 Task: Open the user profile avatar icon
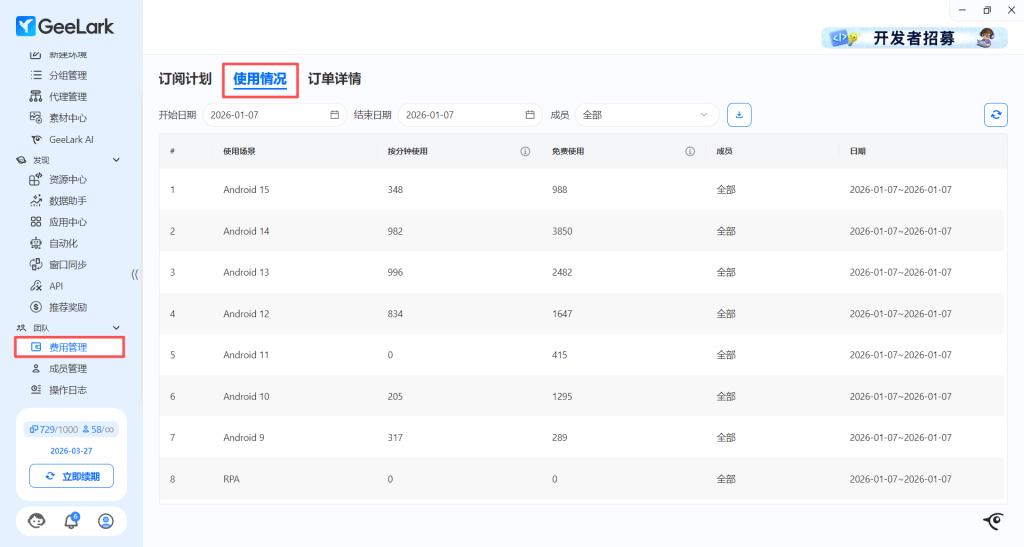tap(106, 521)
